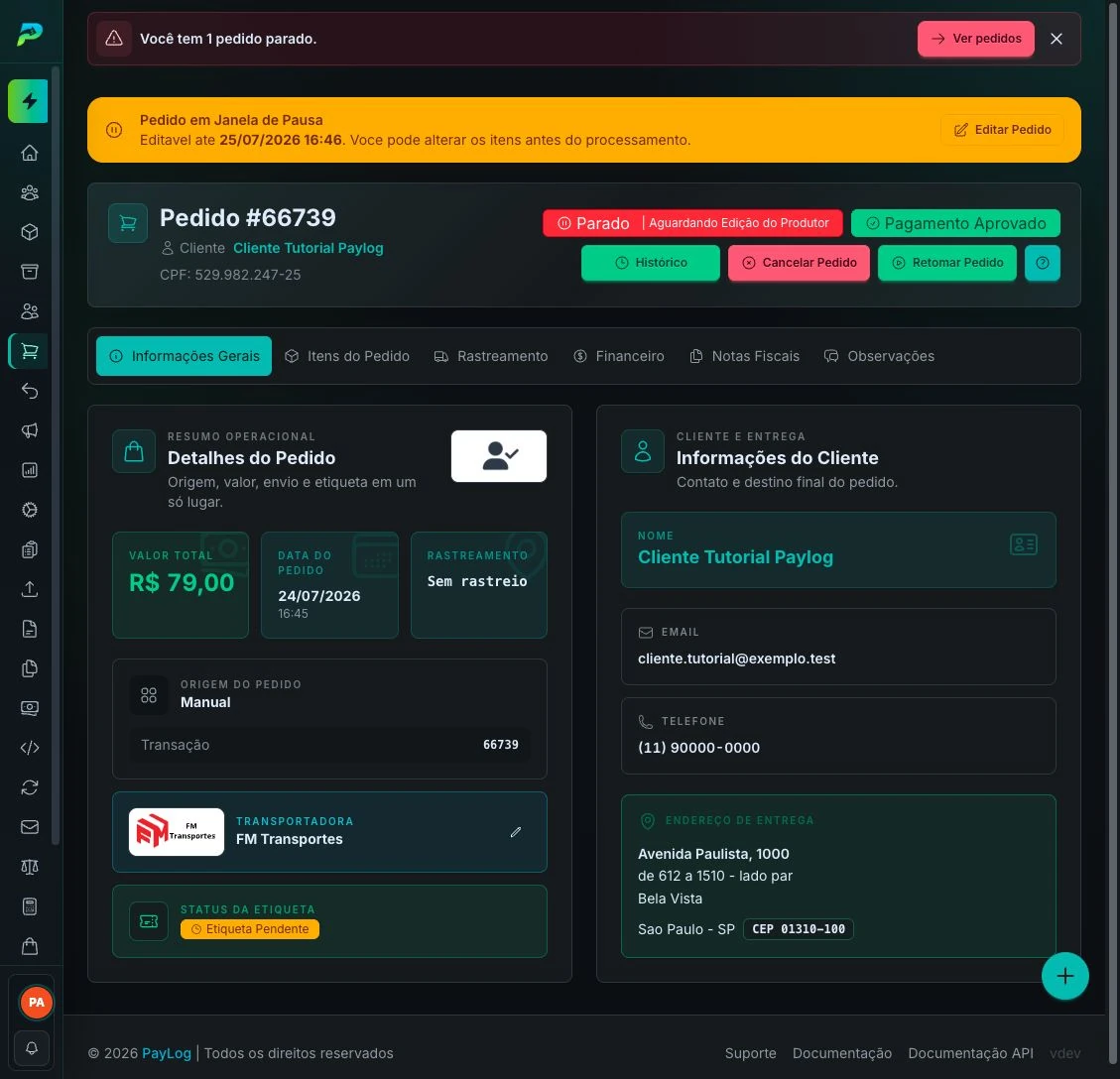Image resolution: width=1120 pixels, height=1079 pixels.
Task: Select the Financeiro tab
Action: tap(619, 356)
